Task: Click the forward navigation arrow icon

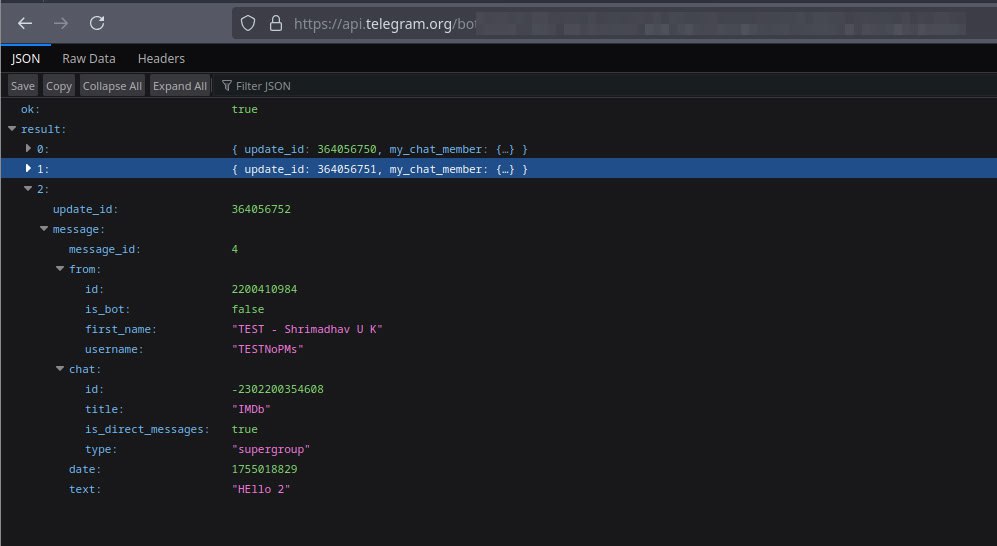Action: 61,23
